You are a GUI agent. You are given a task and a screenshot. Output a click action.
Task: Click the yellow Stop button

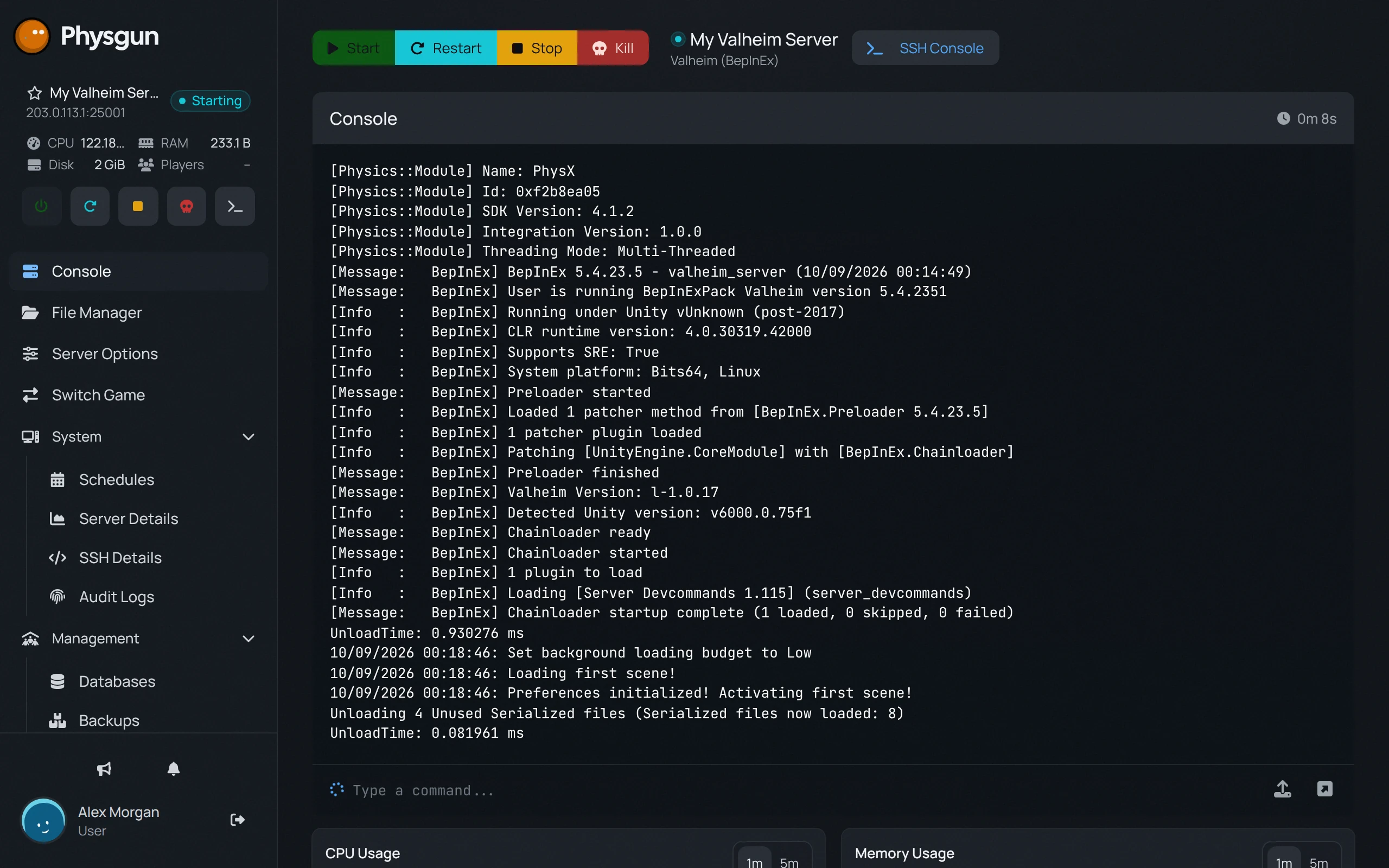click(x=537, y=48)
